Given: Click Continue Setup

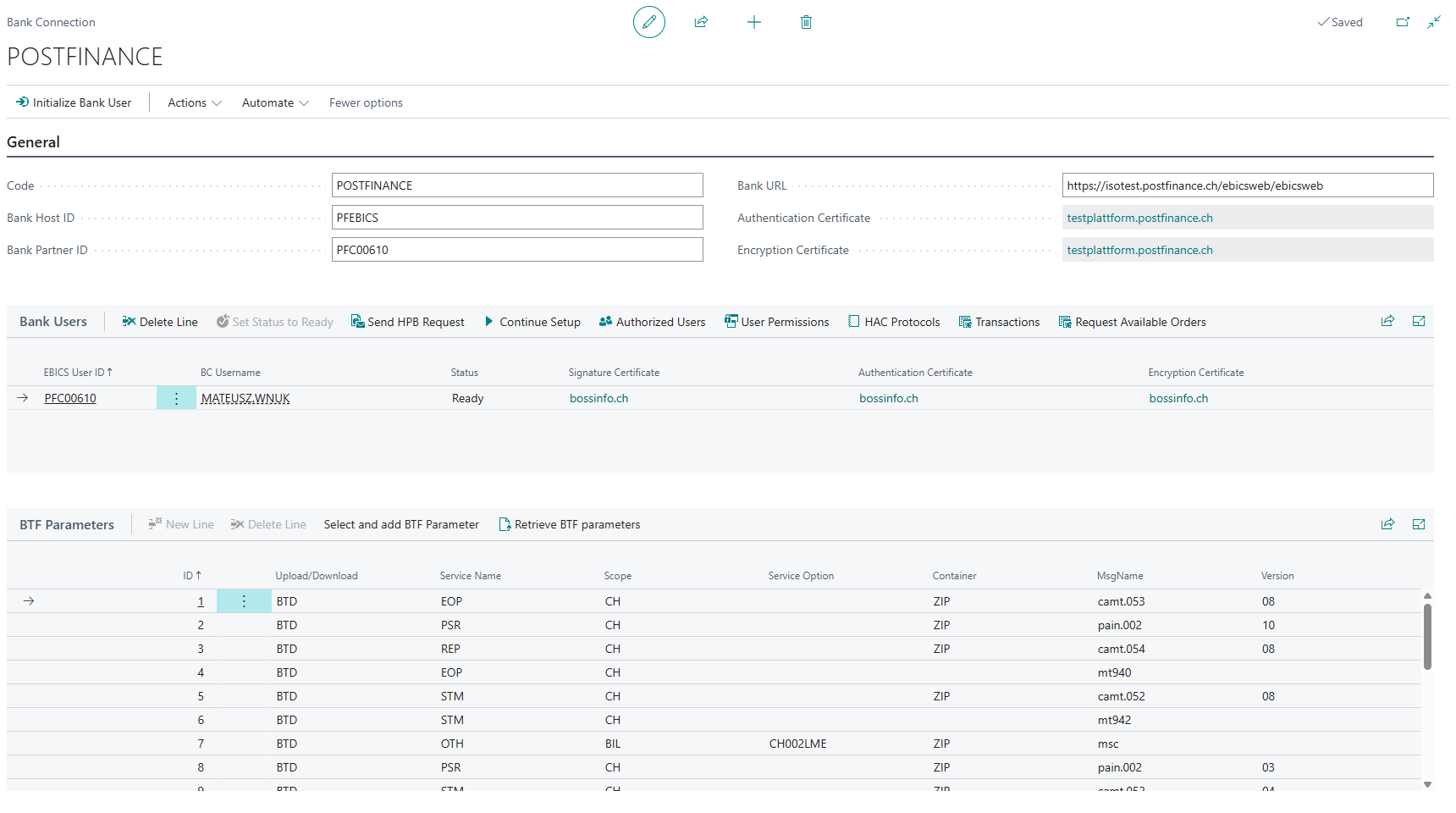Looking at the screenshot, I should pyautogui.click(x=532, y=322).
